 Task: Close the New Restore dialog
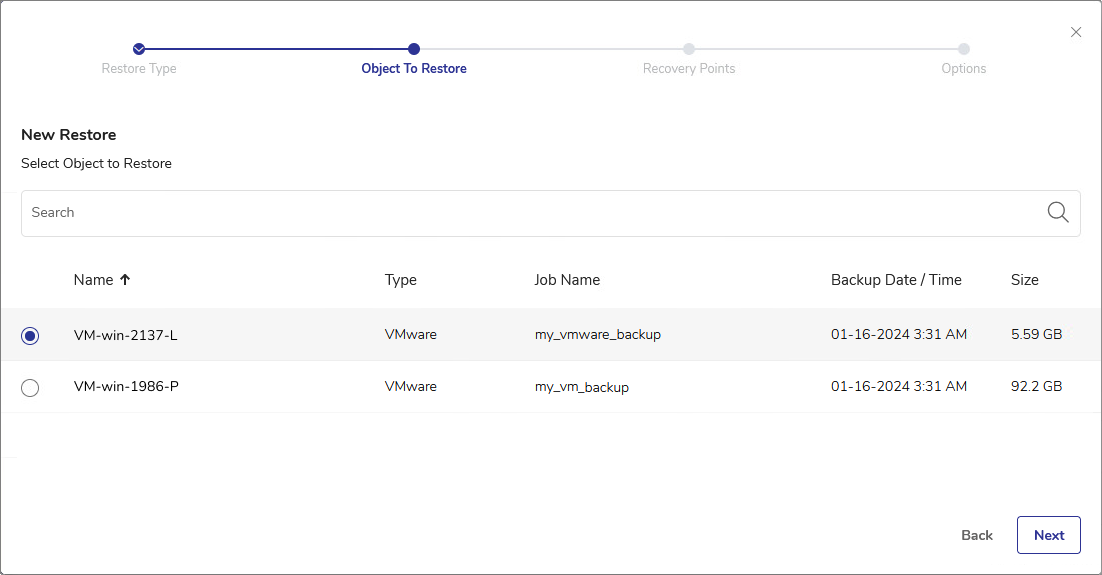[1076, 32]
